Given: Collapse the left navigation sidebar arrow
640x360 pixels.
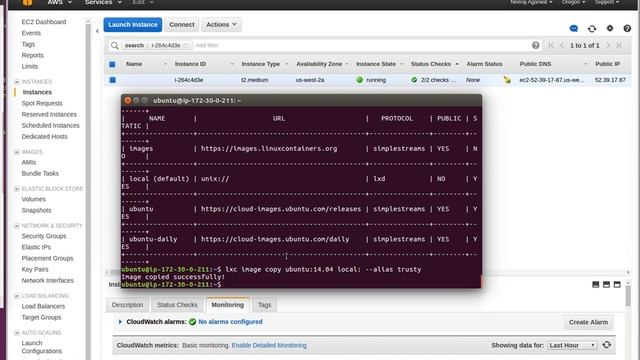Looking at the screenshot, I should (97, 31).
